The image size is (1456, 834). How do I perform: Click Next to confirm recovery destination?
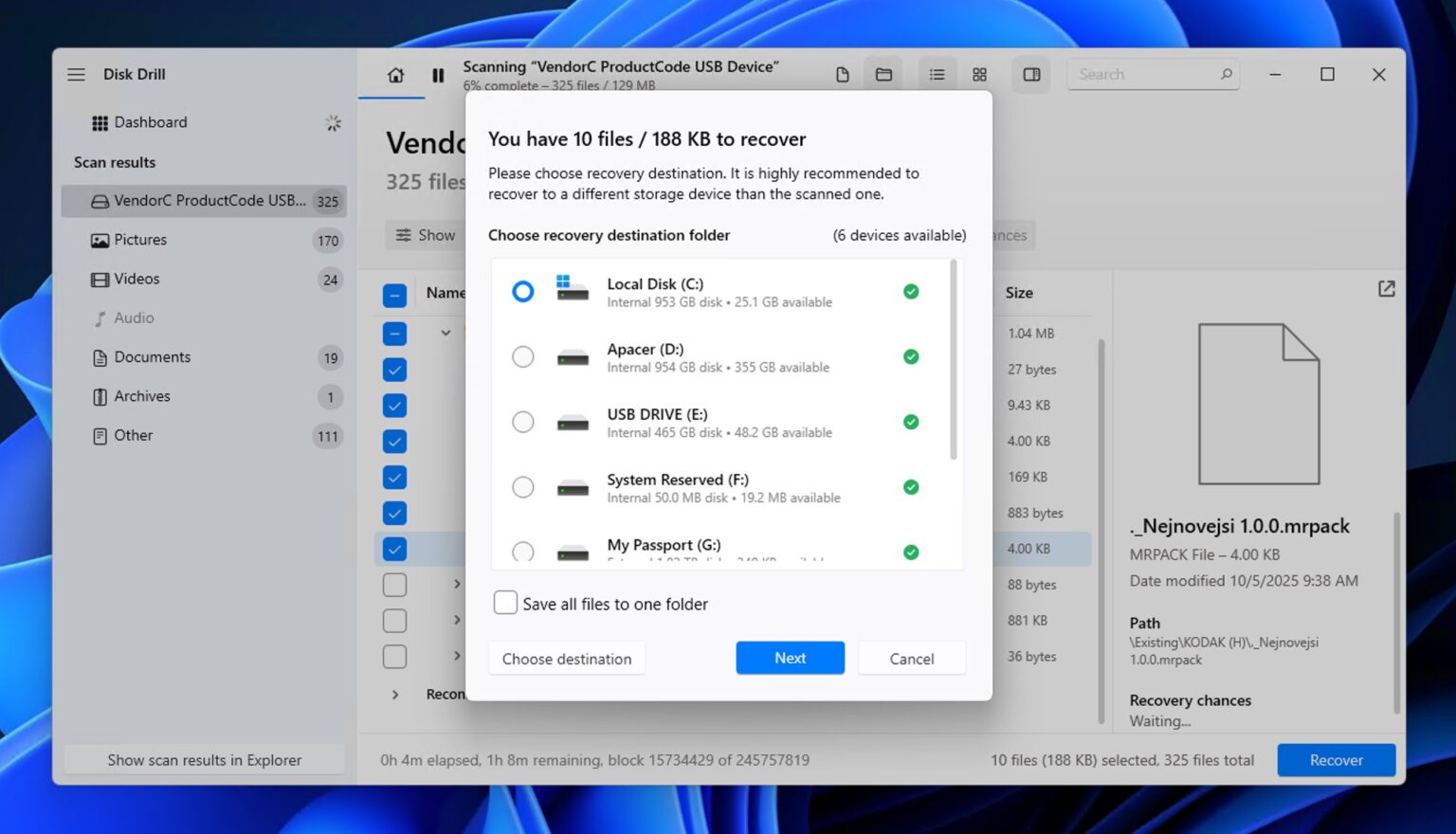pyautogui.click(x=790, y=658)
